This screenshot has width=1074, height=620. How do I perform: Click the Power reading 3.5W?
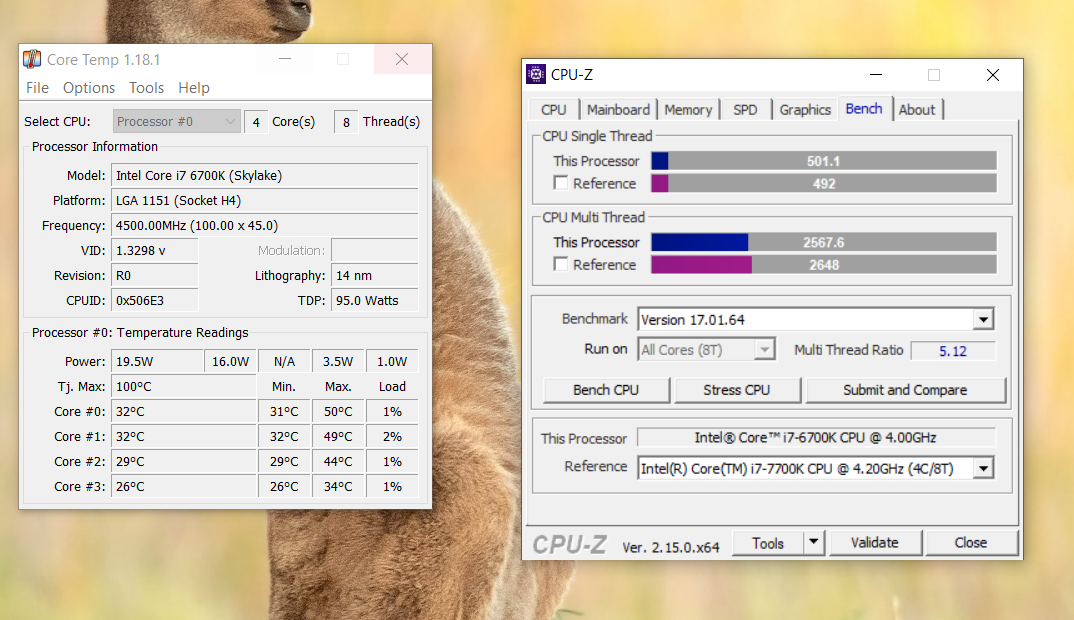click(338, 361)
